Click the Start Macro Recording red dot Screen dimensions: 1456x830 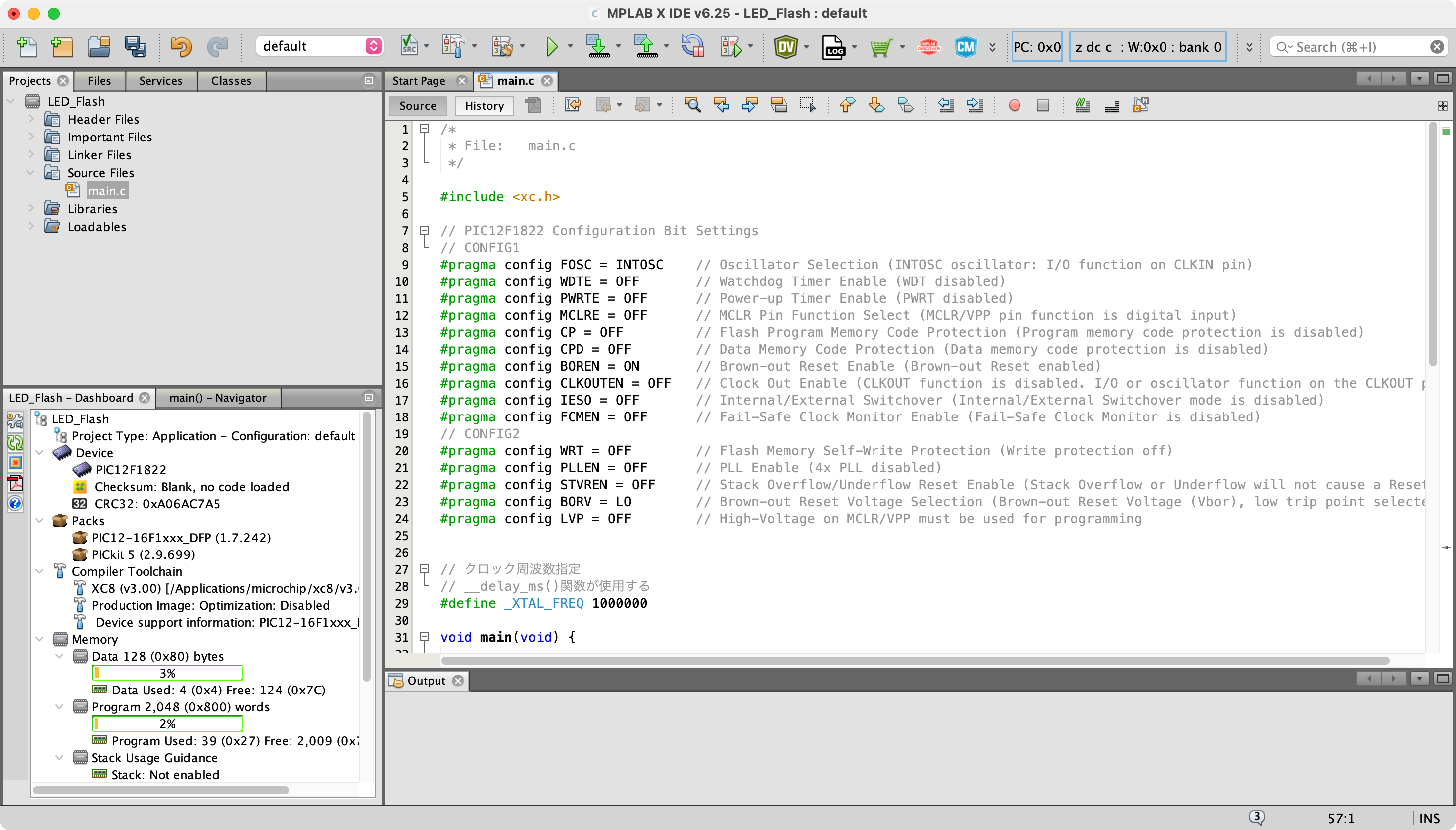[x=1014, y=105]
